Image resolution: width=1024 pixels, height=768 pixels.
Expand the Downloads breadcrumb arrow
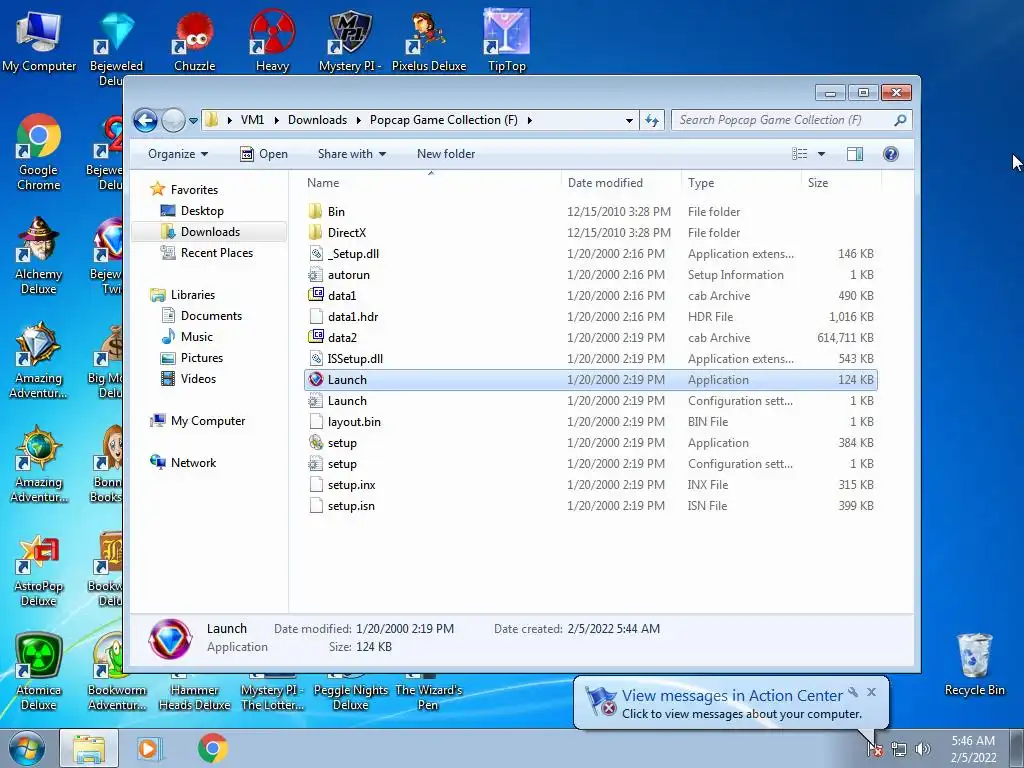pyautogui.click(x=359, y=120)
